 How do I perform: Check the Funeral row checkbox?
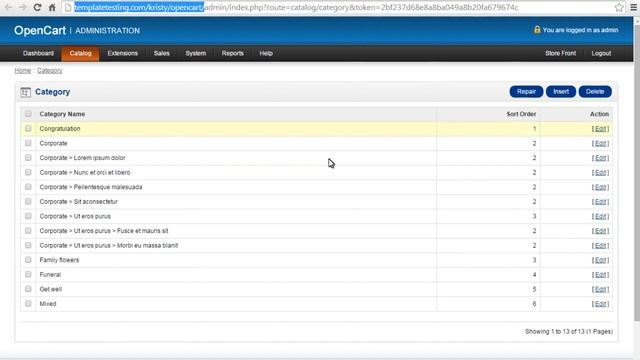tap(28, 274)
